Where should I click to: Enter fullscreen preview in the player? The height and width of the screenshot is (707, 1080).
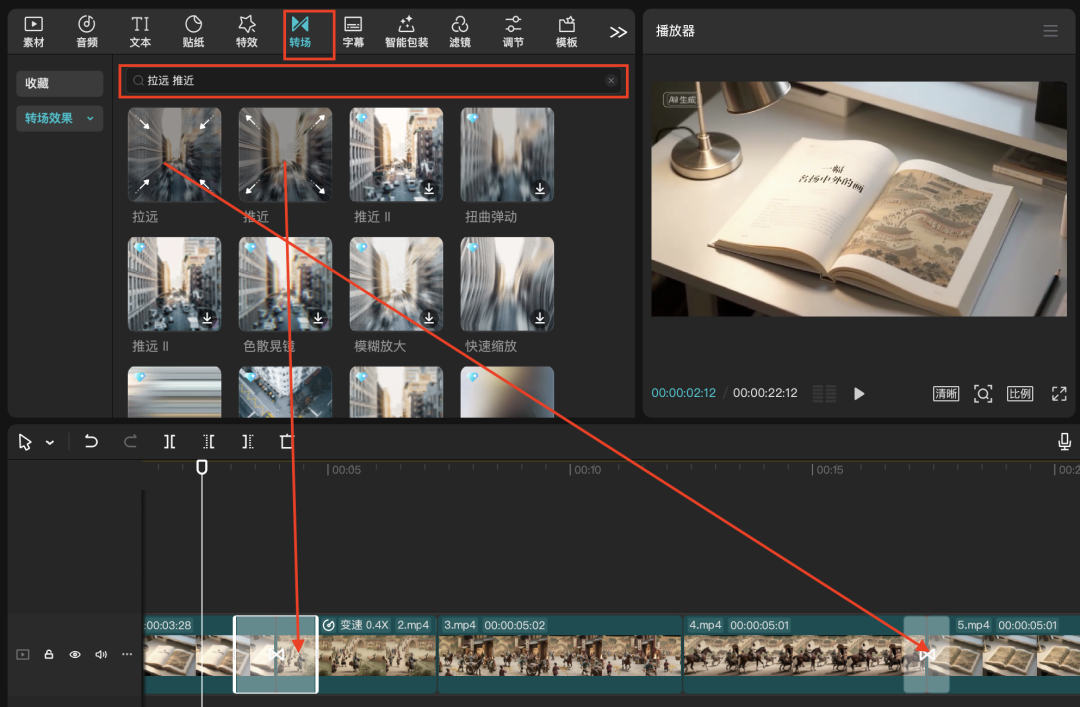click(x=1059, y=394)
